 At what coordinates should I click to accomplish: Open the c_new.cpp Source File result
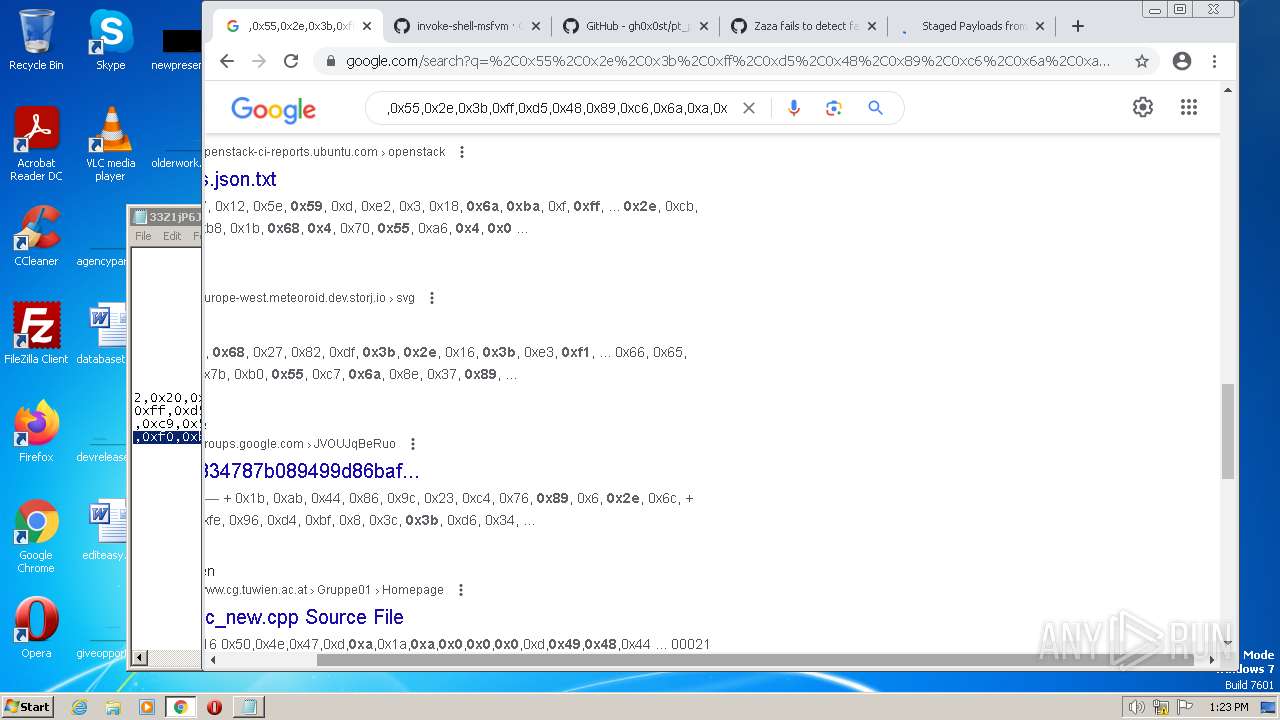click(x=303, y=617)
